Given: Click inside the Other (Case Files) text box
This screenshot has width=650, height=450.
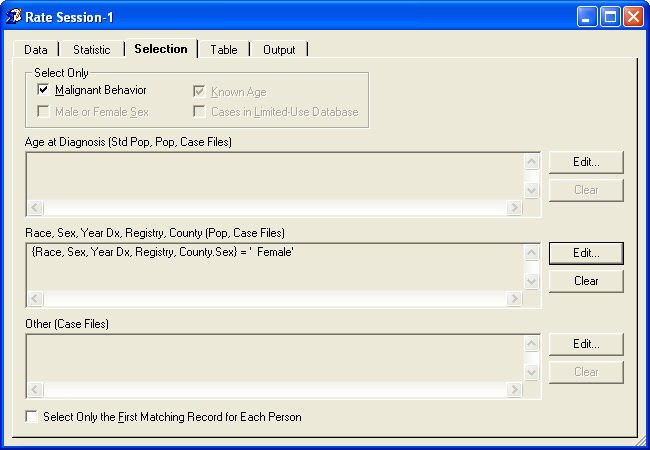Looking at the screenshot, I should (270, 357).
